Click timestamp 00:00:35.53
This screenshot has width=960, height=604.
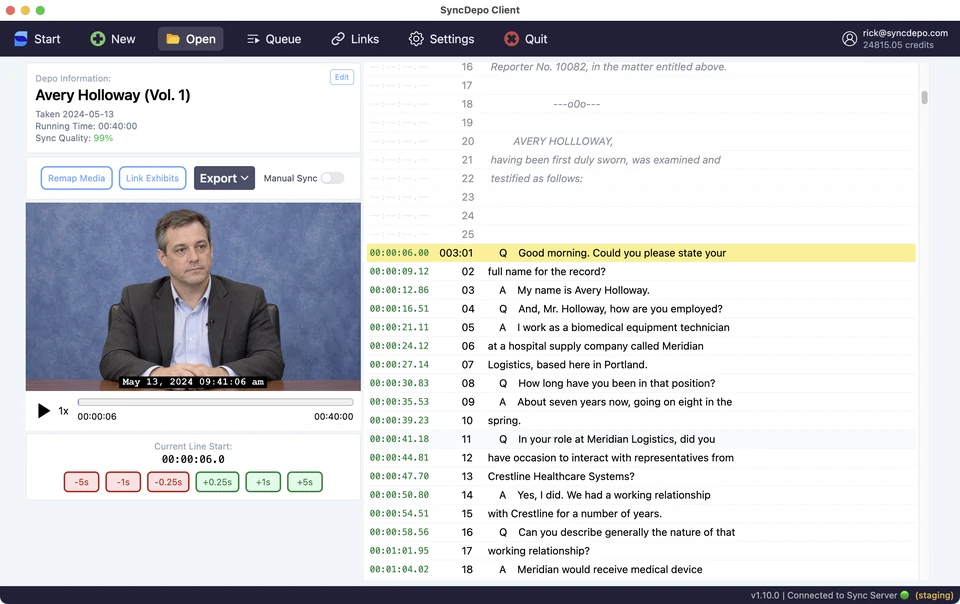pos(399,402)
